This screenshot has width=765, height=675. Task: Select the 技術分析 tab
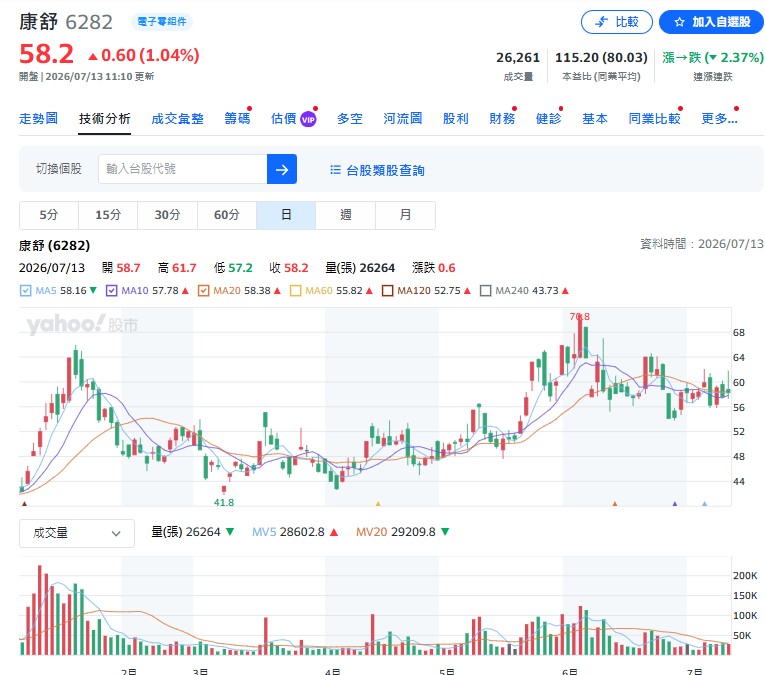tap(104, 119)
